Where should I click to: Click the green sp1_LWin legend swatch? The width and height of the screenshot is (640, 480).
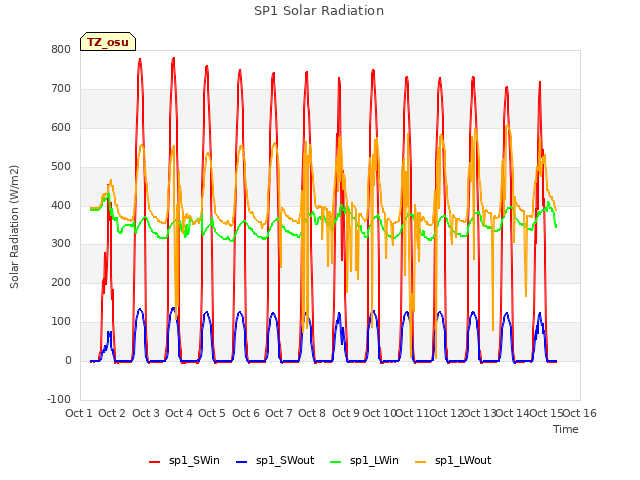point(336,462)
